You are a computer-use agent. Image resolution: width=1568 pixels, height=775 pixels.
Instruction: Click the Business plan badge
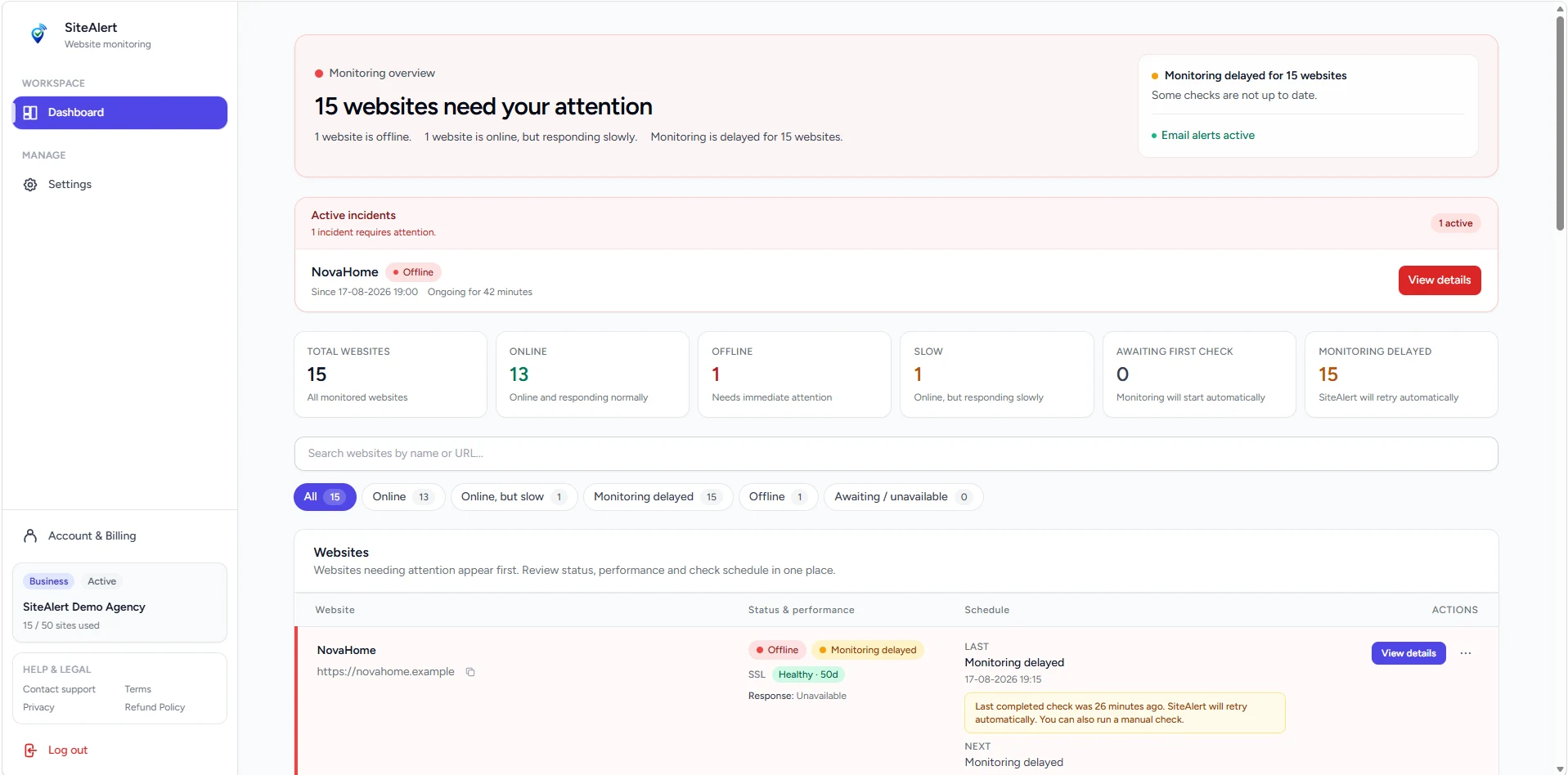tap(48, 581)
